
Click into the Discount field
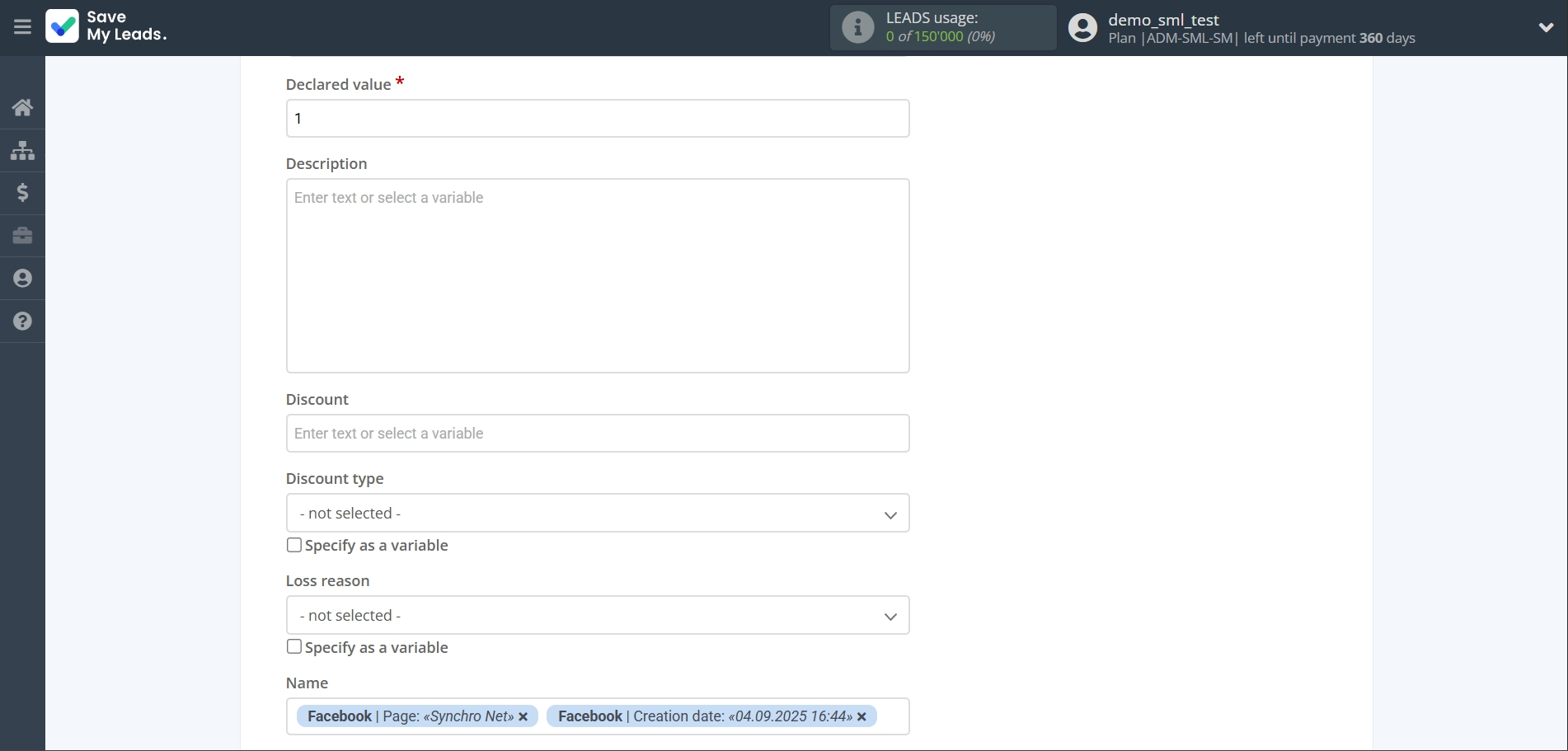coord(597,434)
